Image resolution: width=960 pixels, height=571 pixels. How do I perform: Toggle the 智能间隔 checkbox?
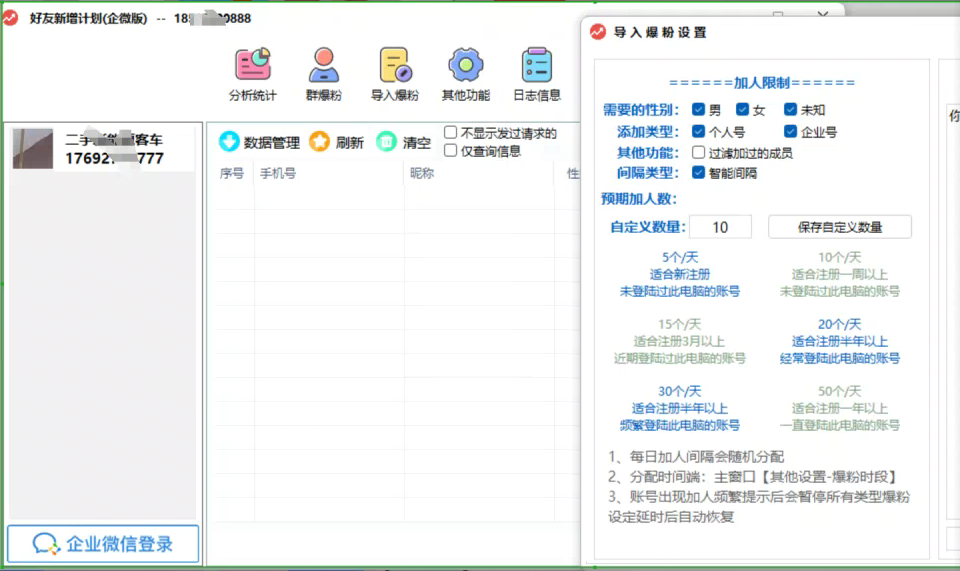click(x=698, y=172)
